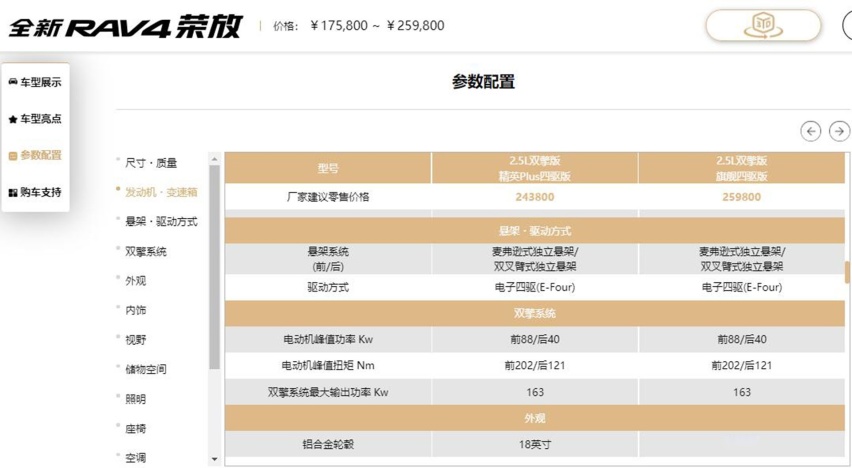Click the 全新RAV4荣放 logo

pos(125,26)
